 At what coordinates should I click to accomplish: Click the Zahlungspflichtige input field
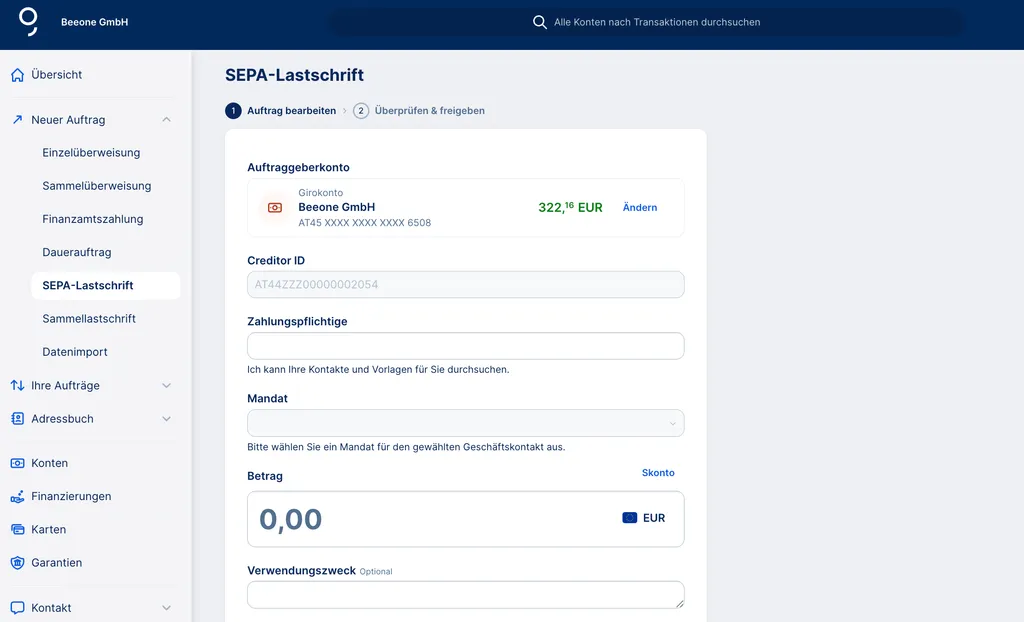pos(464,345)
